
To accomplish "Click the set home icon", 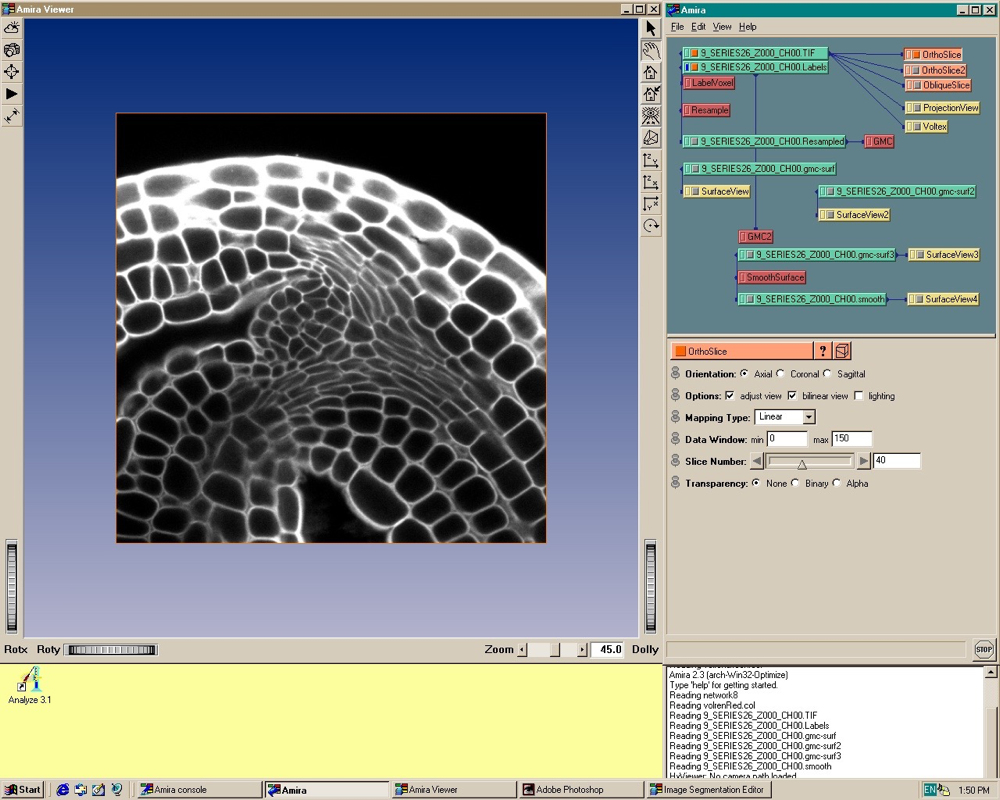I will coord(651,94).
